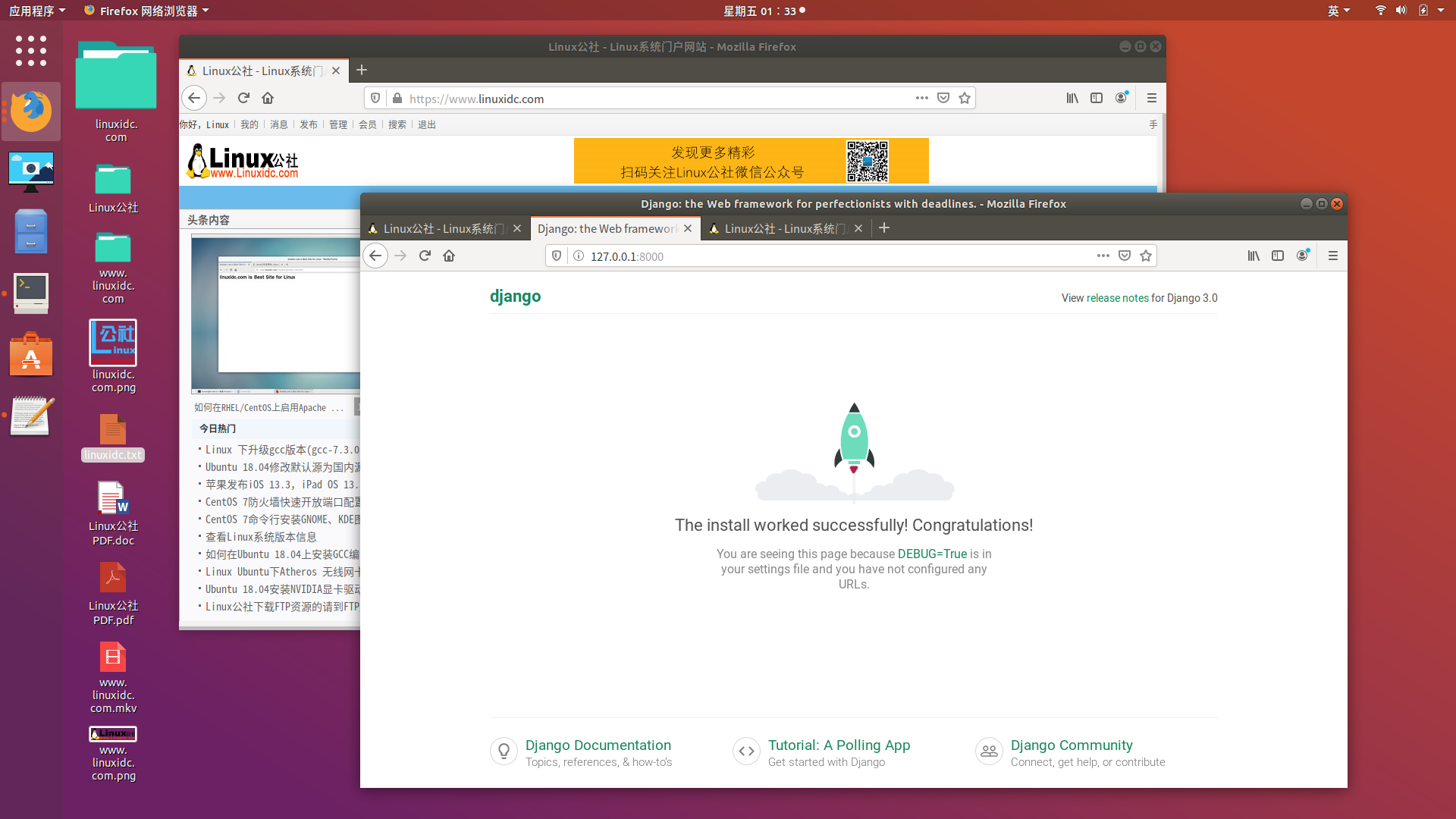Switch to first Linux公社 tab in Django window

click(x=444, y=229)
